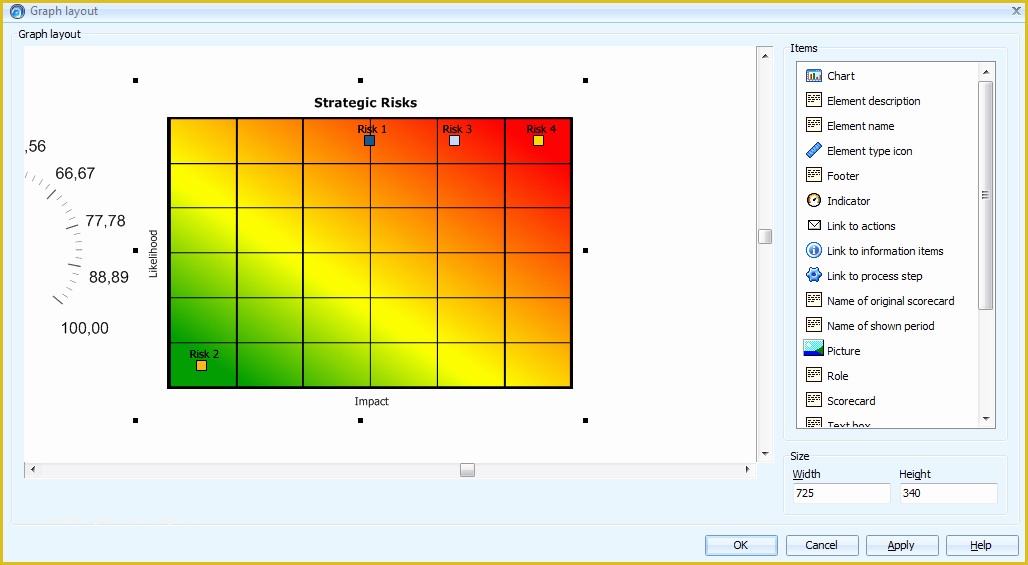Screen dimensions: 1028x565
Task: Click the Risk 1 marker on chart
Action: point(369,140)
